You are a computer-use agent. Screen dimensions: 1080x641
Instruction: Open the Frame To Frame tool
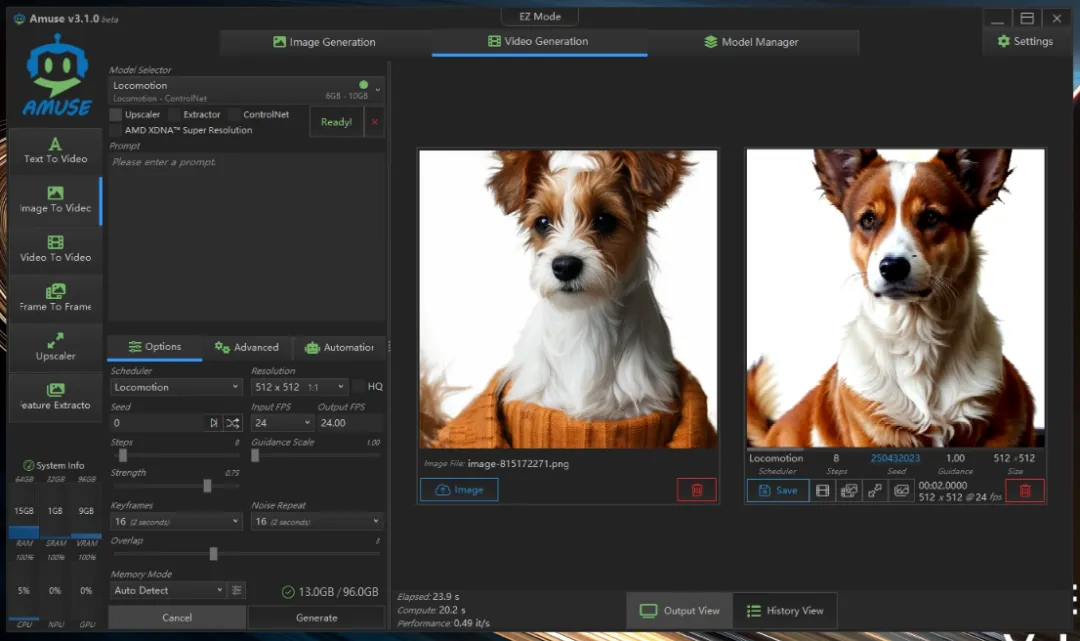click(55, 298)
